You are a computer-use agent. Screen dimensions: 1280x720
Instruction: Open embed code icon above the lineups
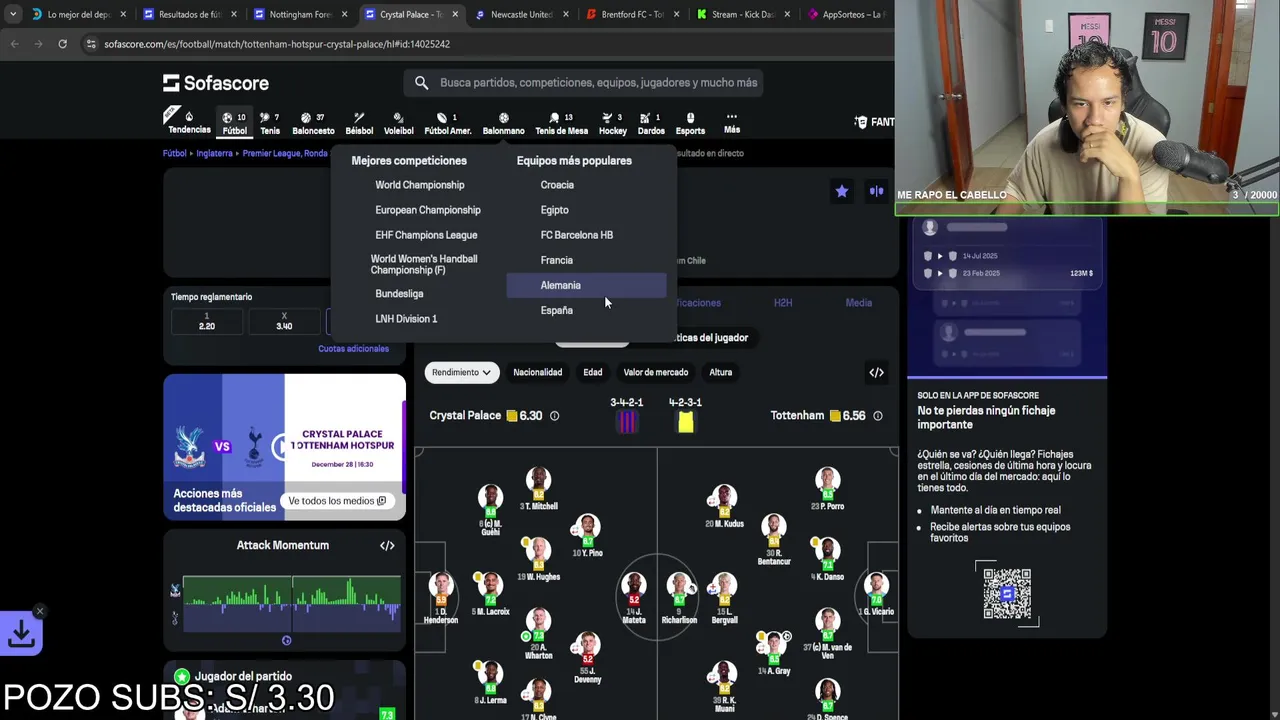pyautogui.click(x=877, y=373)
